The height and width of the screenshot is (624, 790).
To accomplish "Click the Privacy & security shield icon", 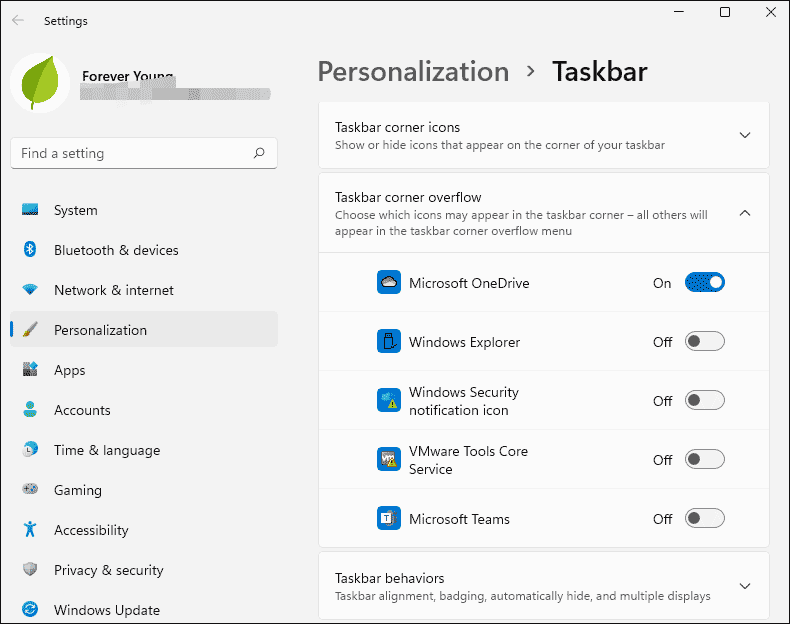I will click(x=30, y=569).
